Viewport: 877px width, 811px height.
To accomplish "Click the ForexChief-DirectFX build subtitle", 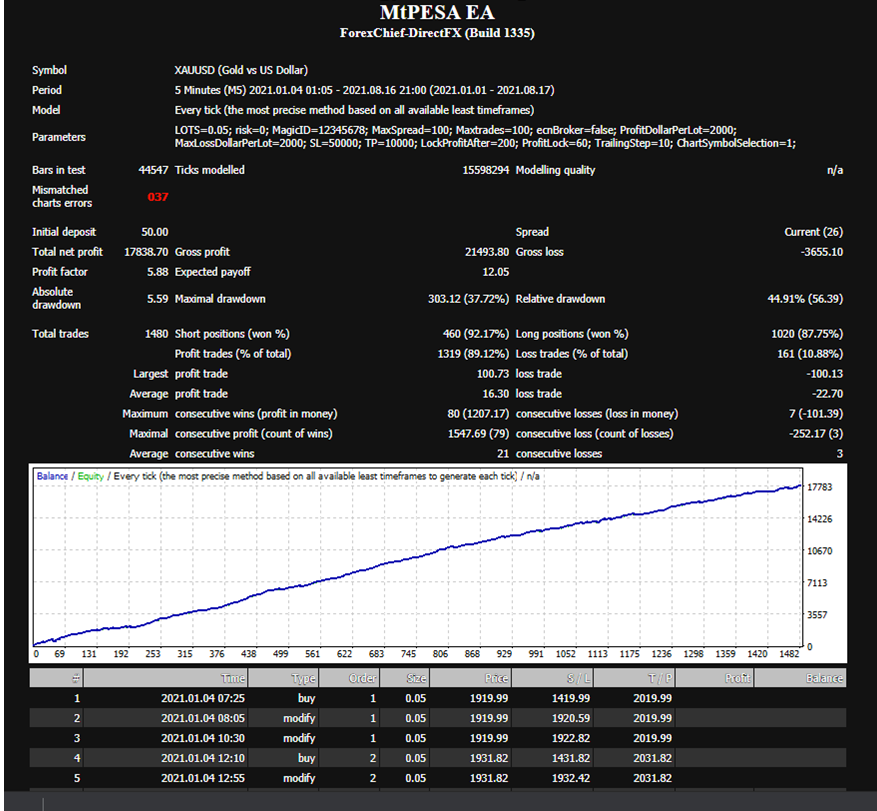I will tap(437, 33).
